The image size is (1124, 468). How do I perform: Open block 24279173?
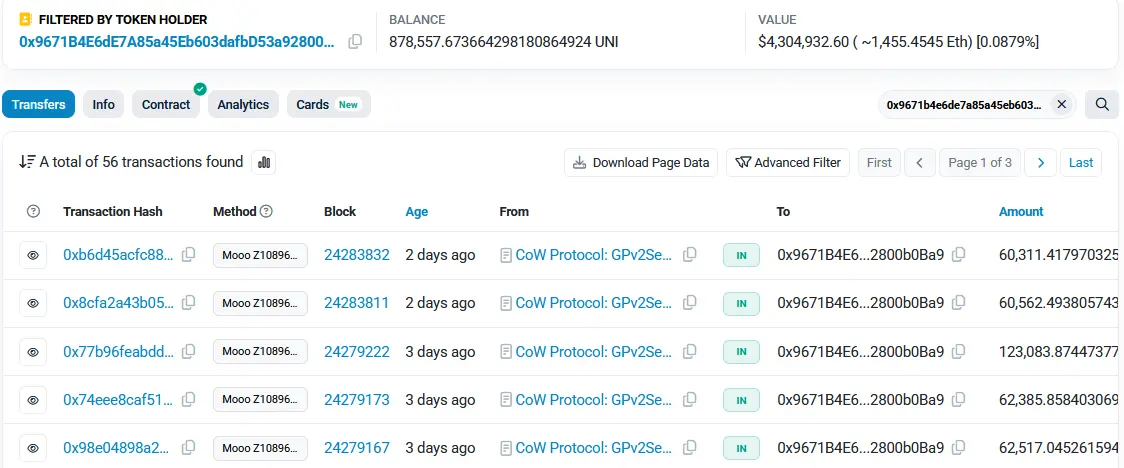pyautogui.click(x=357, y=400)
